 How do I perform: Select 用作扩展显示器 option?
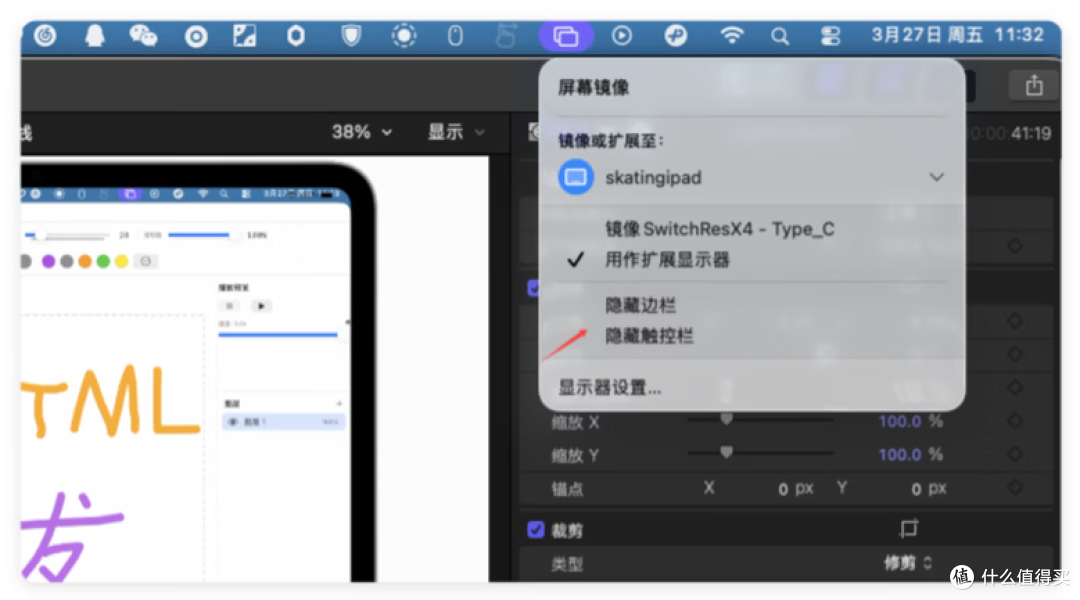click(x=667, y=260)
